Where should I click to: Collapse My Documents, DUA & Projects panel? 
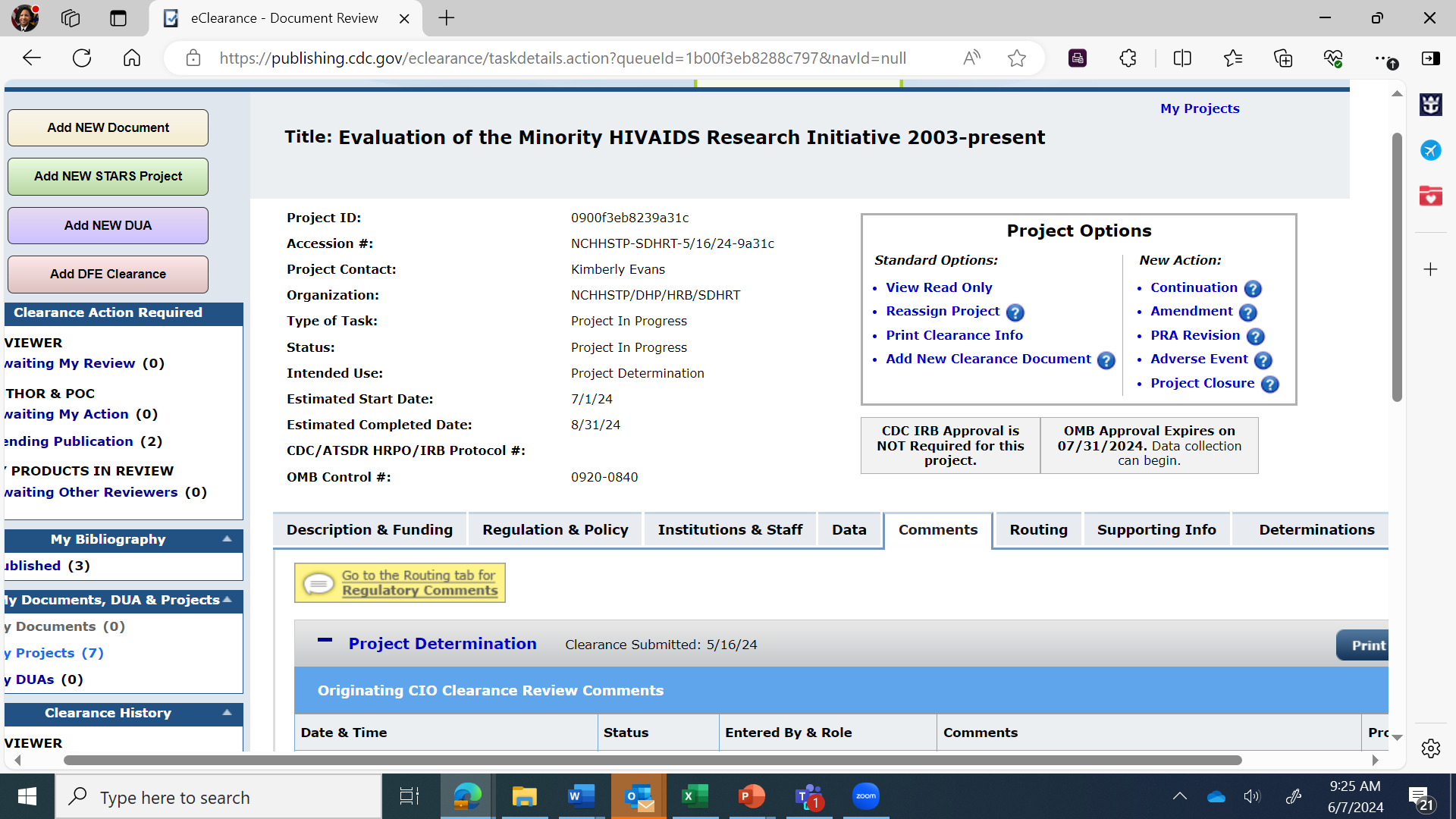pyautogui.click(x=227, y=600)
